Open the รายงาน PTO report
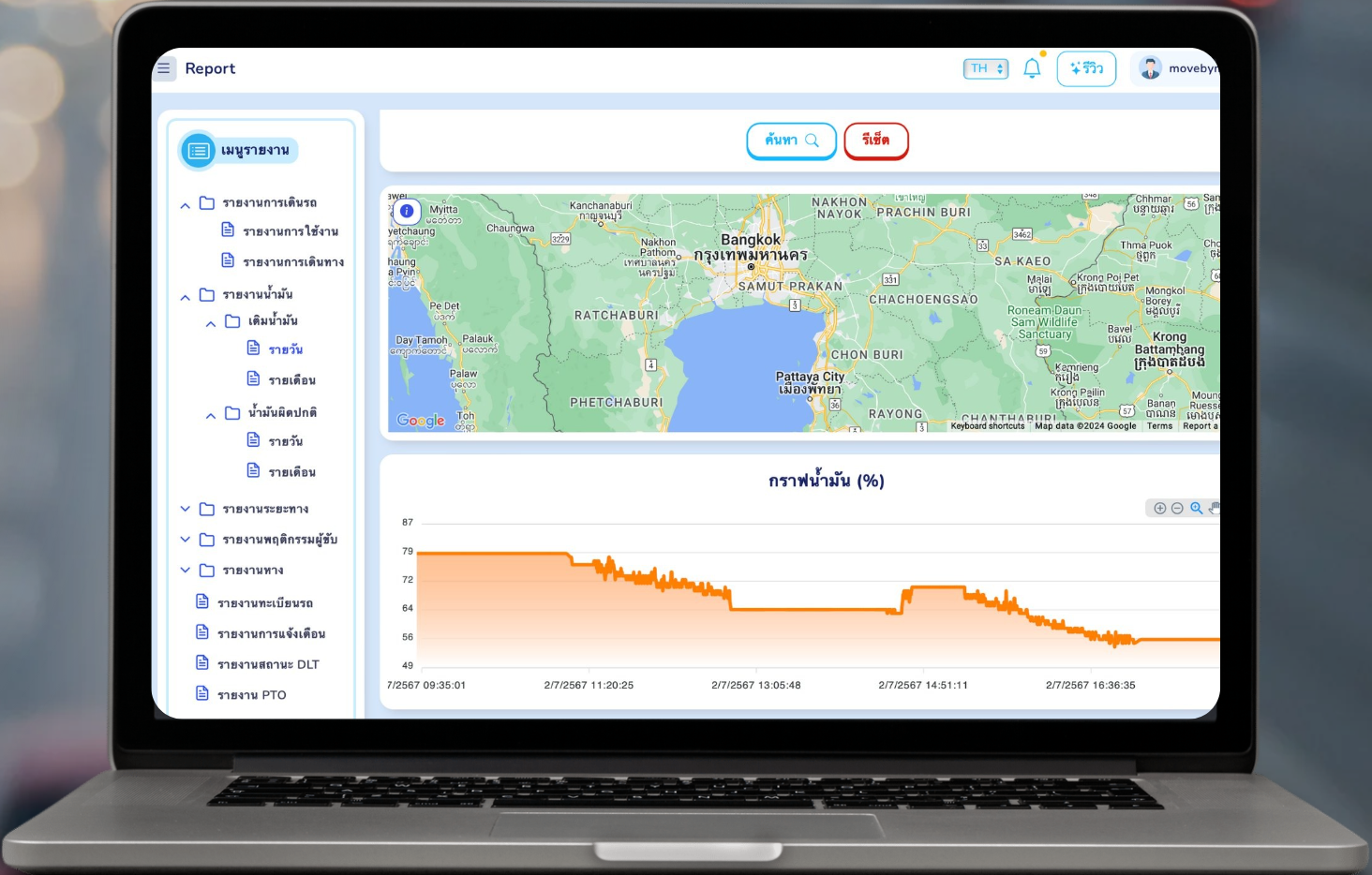This screenshot has width=1372, height=875. [251, 695]
